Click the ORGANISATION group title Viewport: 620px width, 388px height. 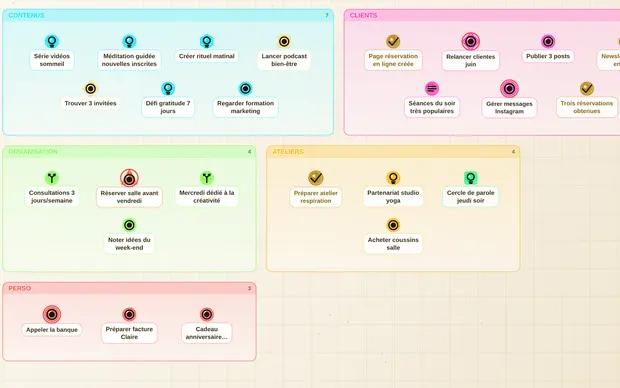[33, 152]
